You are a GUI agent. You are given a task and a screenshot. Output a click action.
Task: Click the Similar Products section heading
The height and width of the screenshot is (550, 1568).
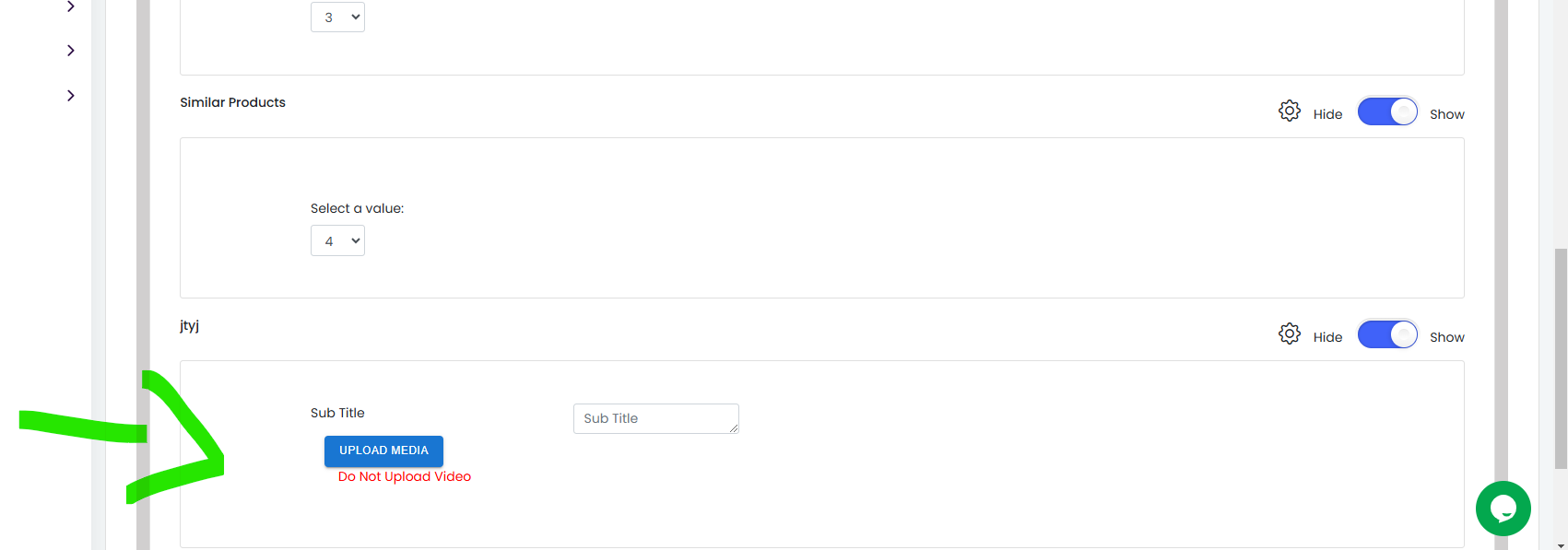[232, 102]
